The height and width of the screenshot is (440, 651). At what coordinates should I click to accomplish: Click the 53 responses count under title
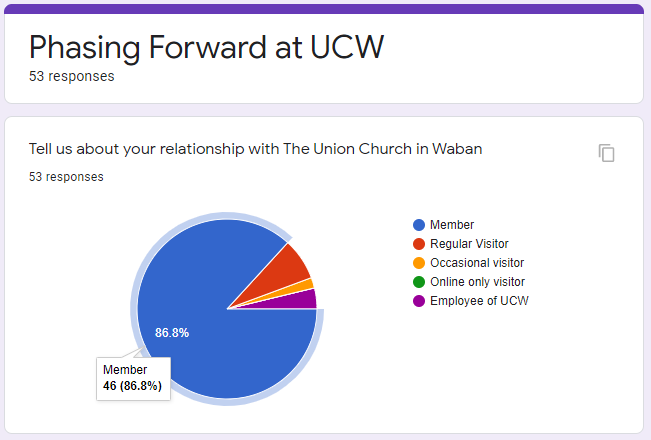[71, 76]
